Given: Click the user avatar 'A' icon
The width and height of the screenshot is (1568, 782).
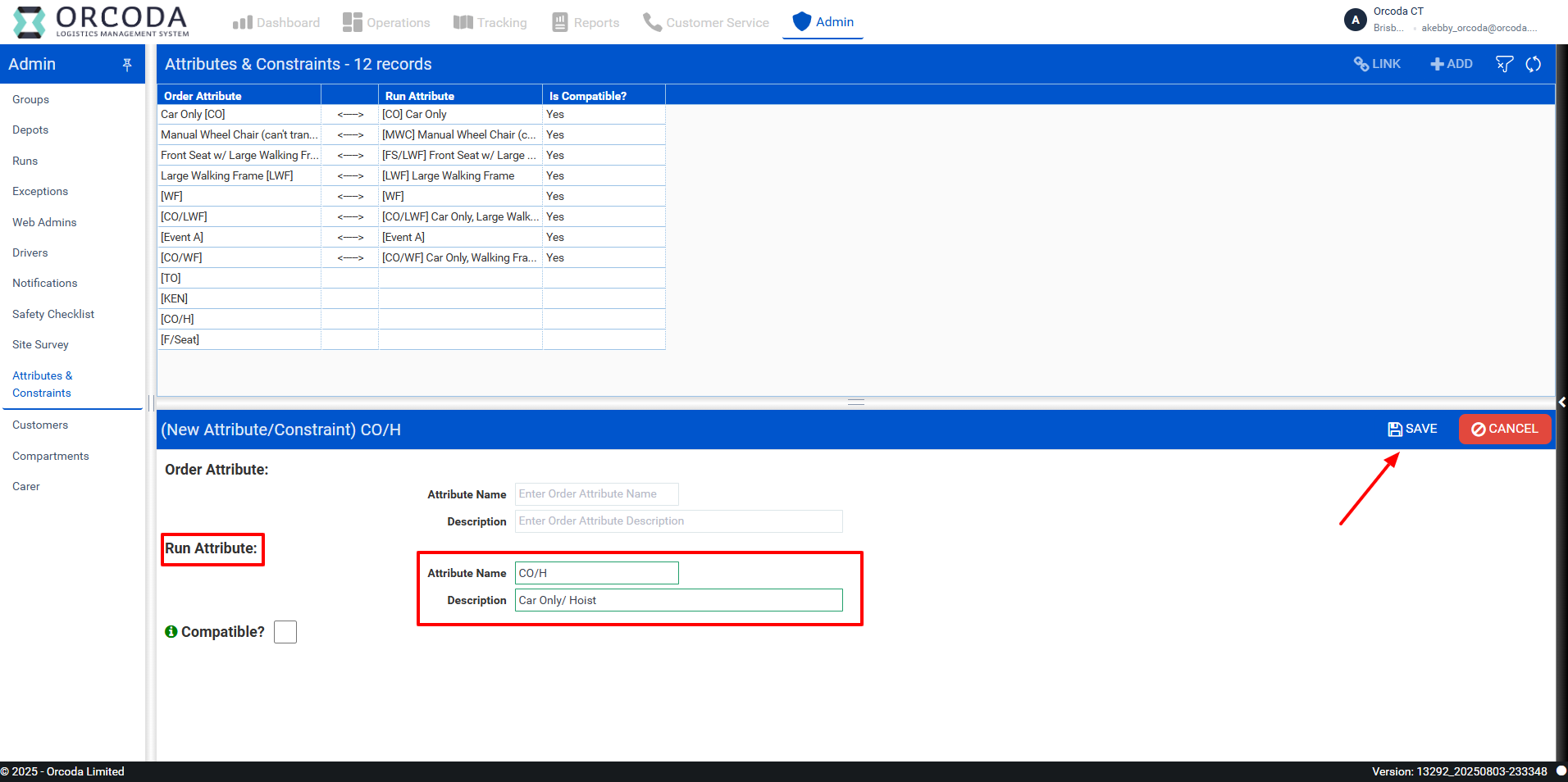Looking at the screenshot, I should [x=1355, y=20].
